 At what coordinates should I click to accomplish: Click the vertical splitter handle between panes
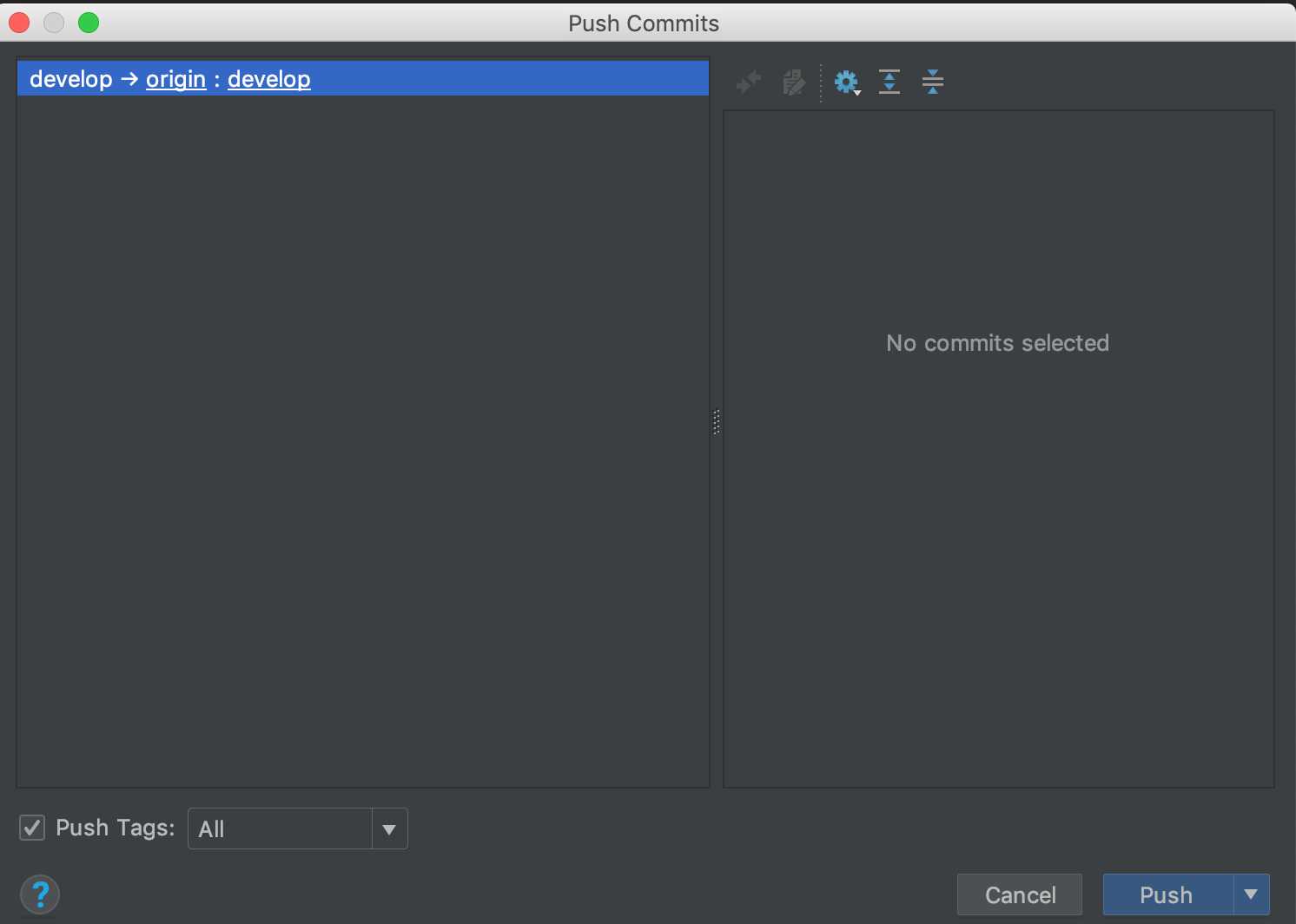click(717, 422)
